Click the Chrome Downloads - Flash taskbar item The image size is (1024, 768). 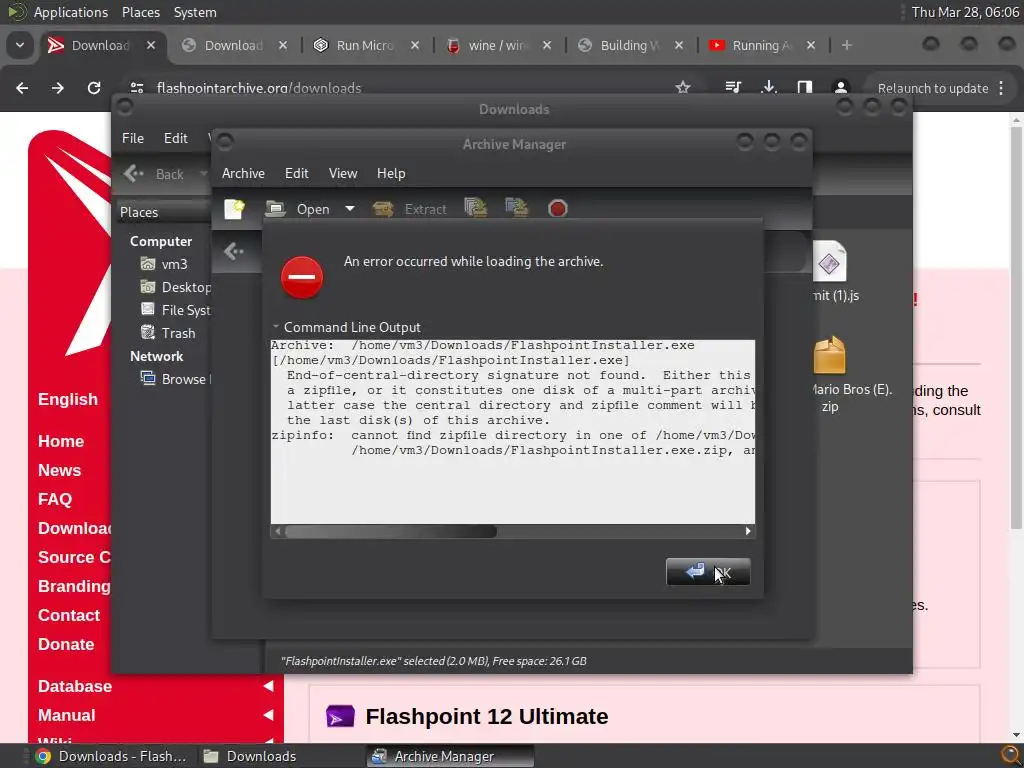112,756
